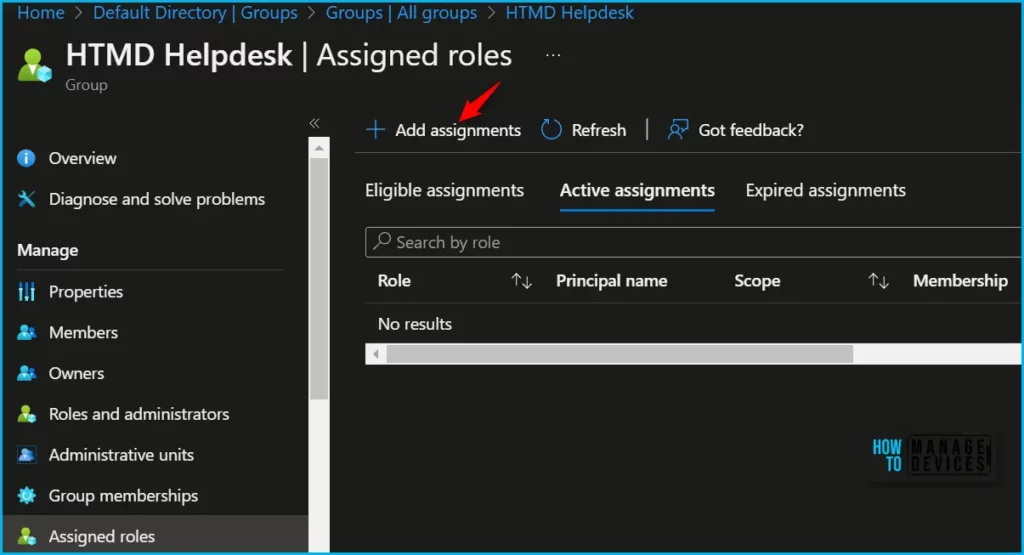Image resolution: width=1024 pixels, height=555 pixels.
Task: Open Administrative units
Action: 121,455
